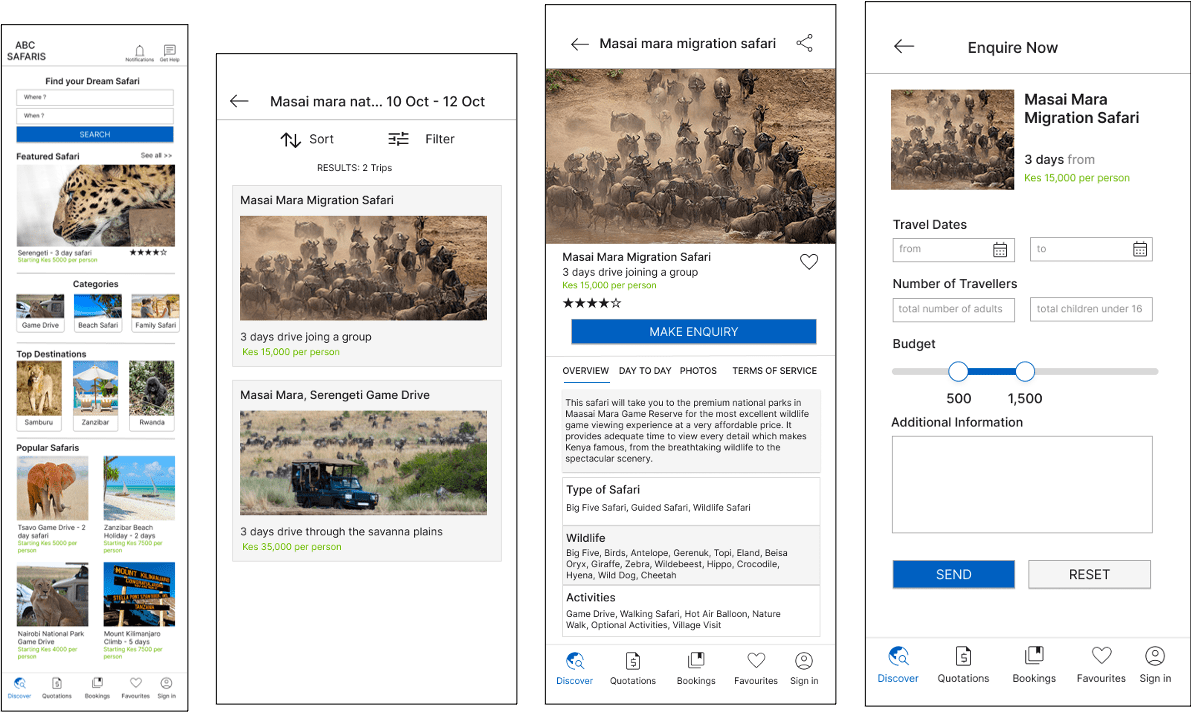Open the PHOTOS tab
Viewport: 1191px width, 712px height.
(698, 371)
